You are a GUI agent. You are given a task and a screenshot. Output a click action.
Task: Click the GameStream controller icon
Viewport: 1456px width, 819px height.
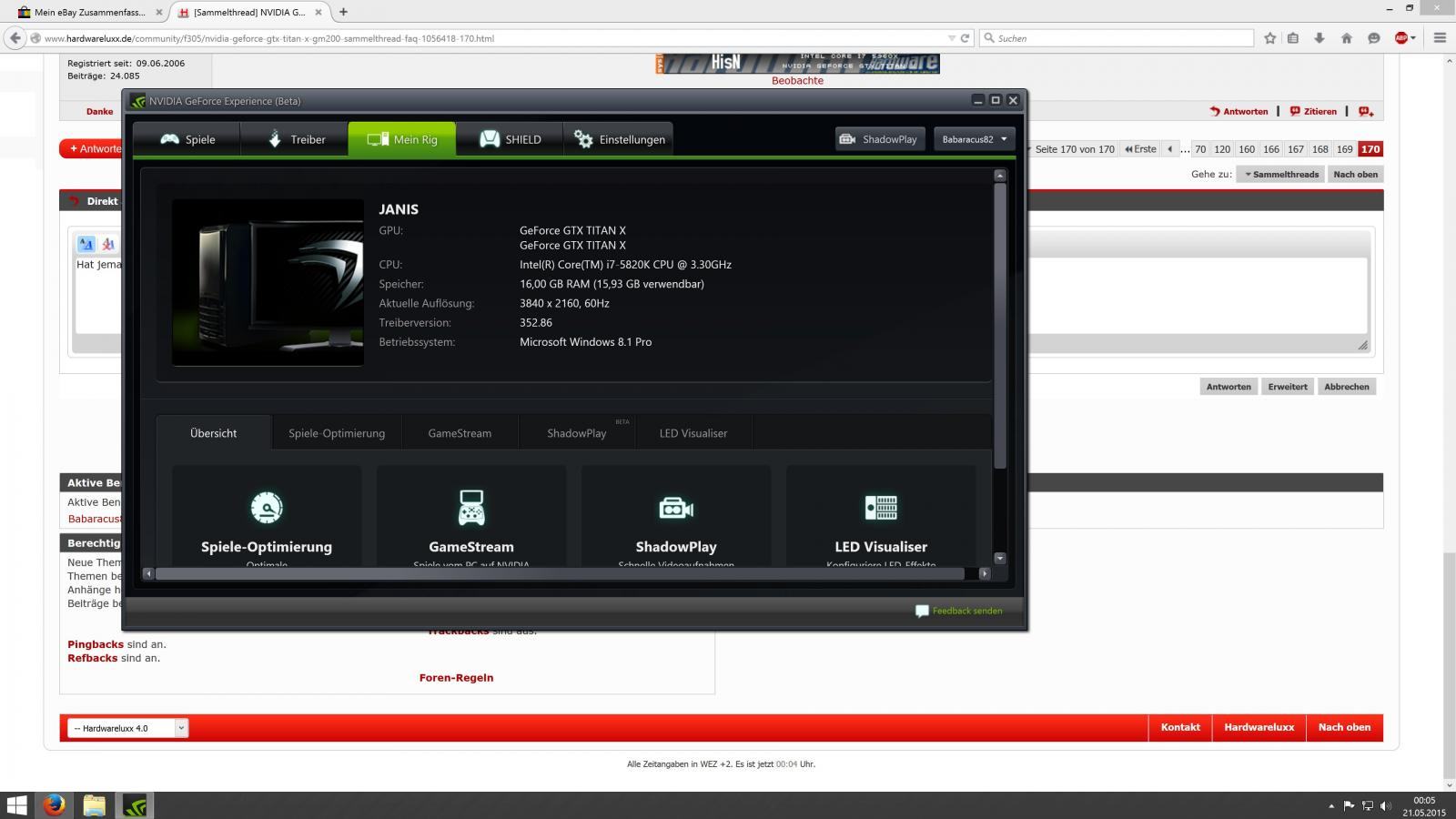click(471, 508)
